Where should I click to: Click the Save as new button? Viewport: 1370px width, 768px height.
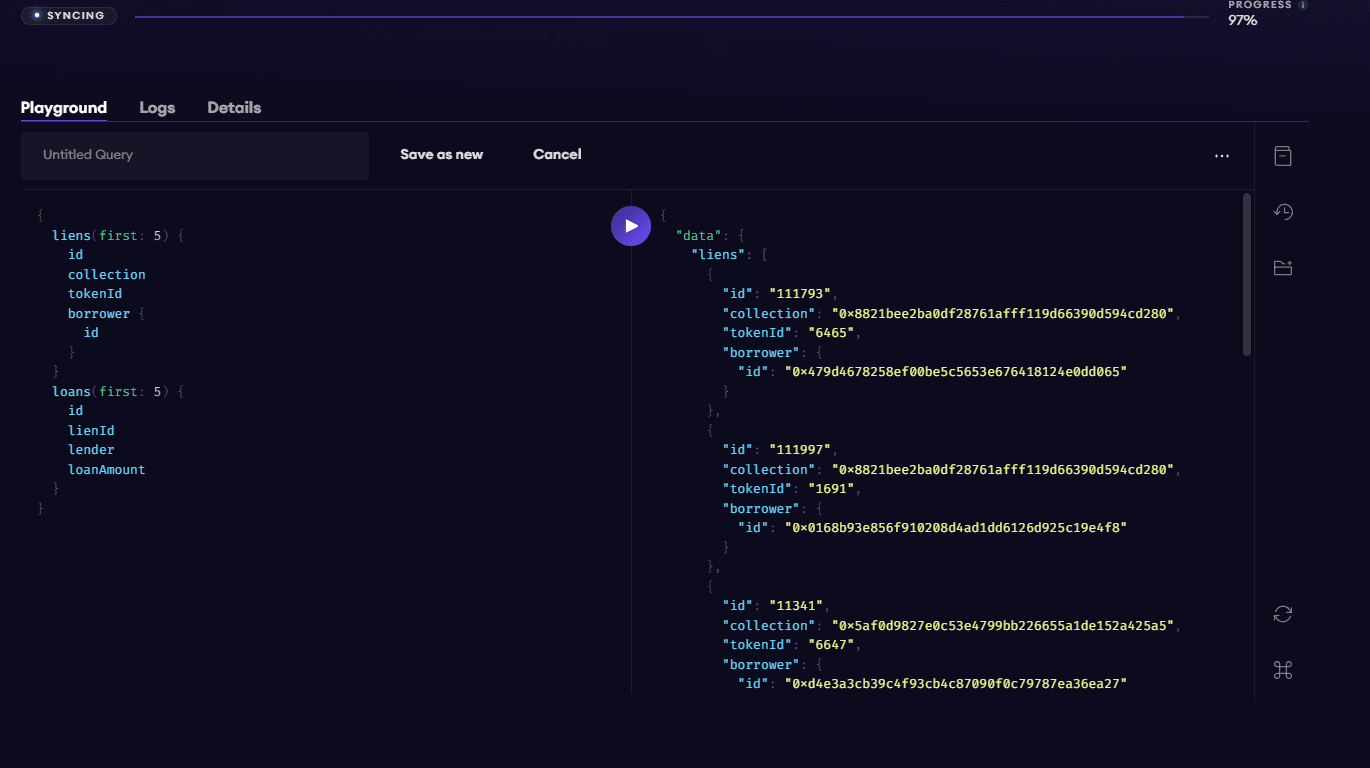point(441,155)
